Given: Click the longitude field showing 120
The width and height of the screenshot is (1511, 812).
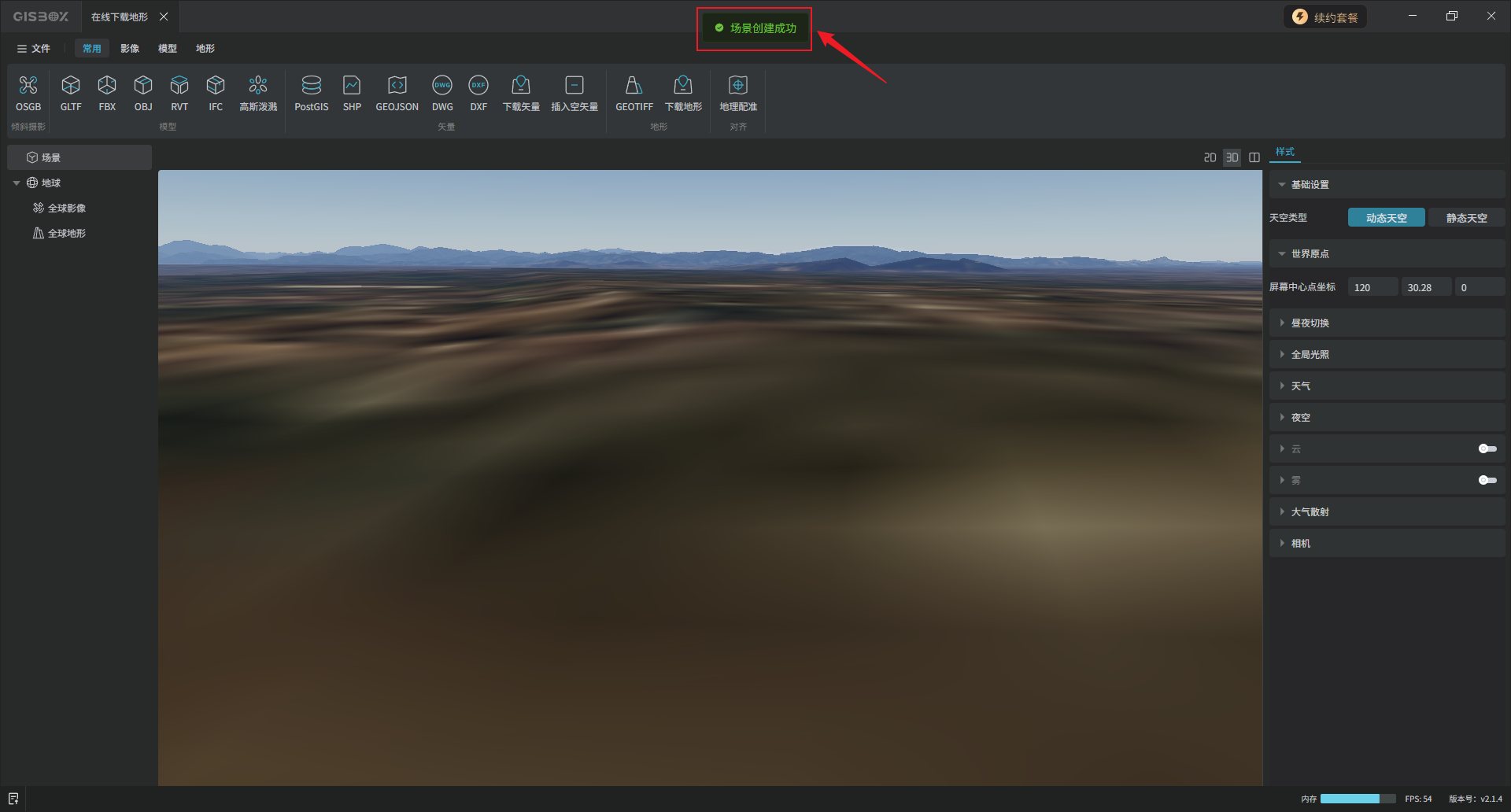Looking at the screenshot, I should pyautogui.click(x=1372, y=288).
